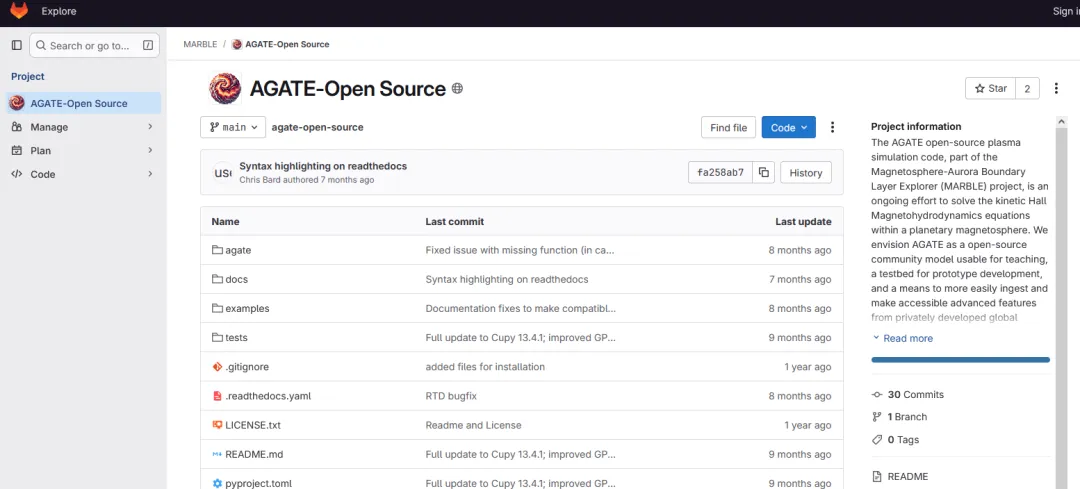Open the agate folder
Image resolution: width=1080 pixels, height=489 pixels.
click(x=238, y=250)
